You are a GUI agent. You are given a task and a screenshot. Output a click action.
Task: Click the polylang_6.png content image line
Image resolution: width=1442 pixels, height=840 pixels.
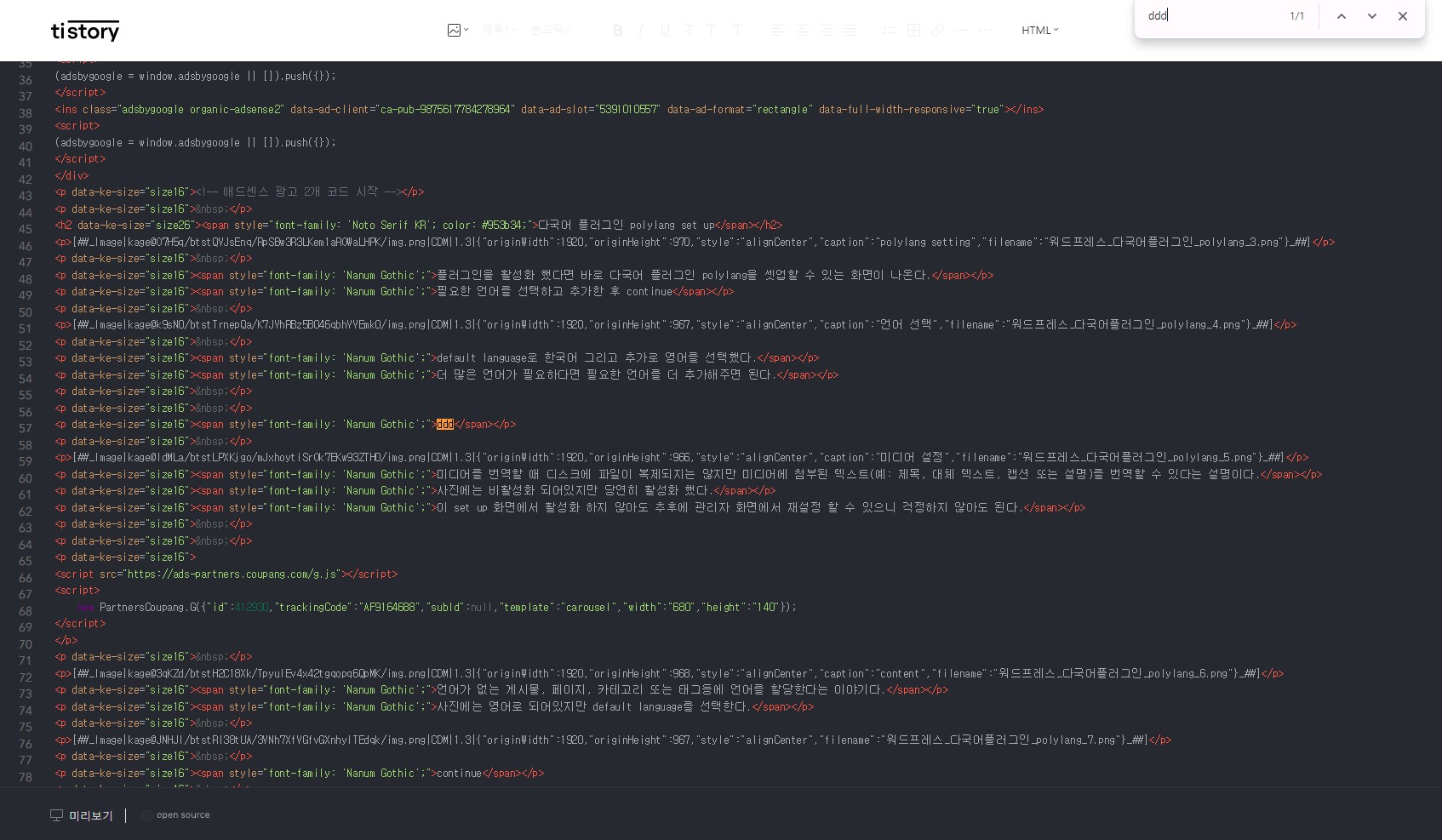669,673
